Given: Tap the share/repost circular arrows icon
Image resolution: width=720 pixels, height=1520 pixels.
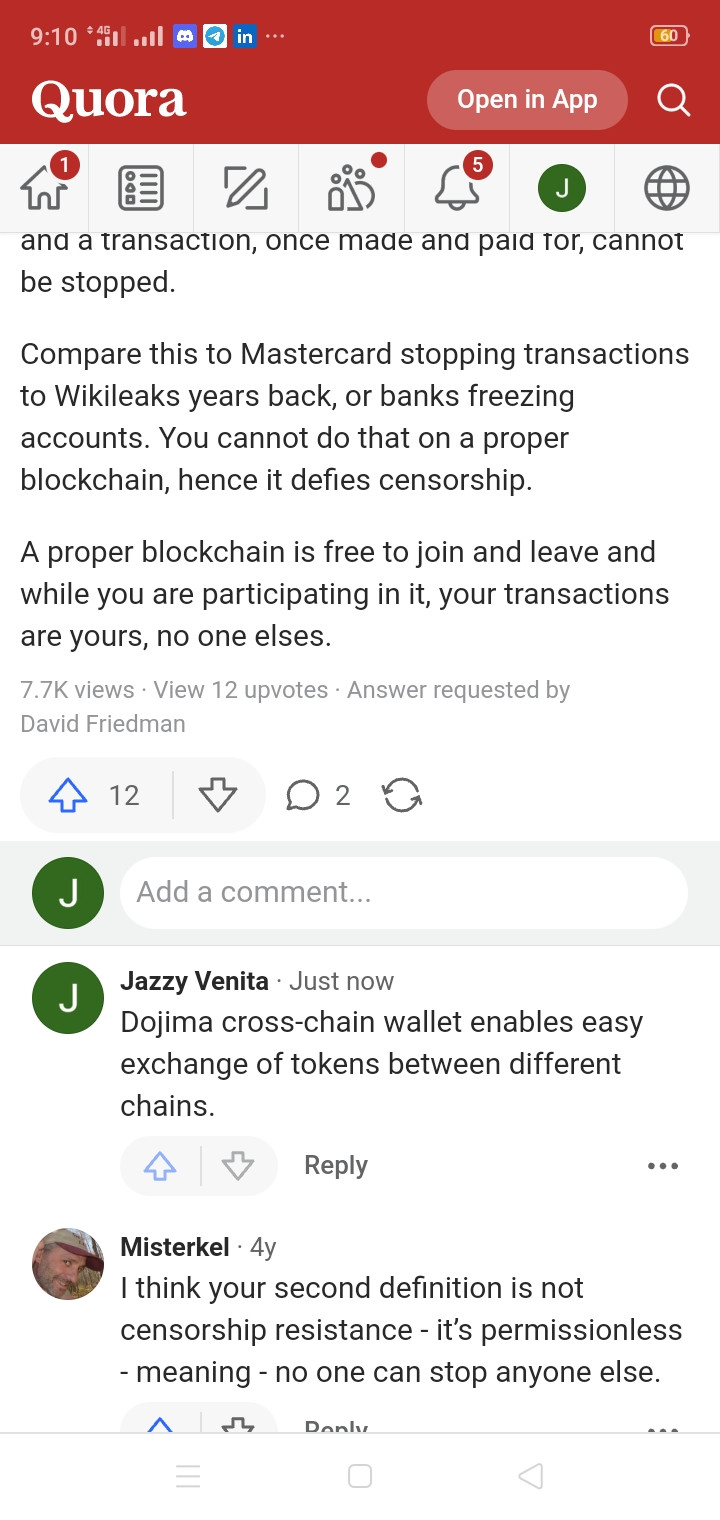Looking at the screenshot, I should coord(402,795).
